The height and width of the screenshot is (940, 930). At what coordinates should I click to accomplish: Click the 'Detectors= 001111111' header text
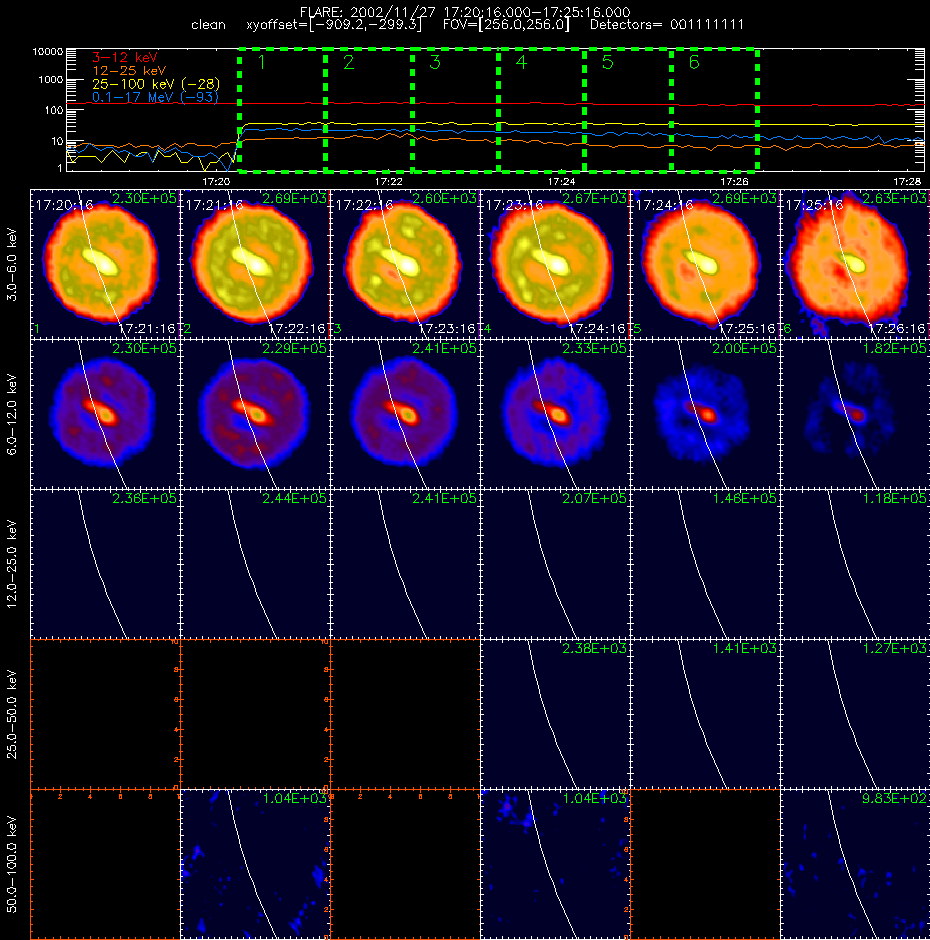[667, 25]
